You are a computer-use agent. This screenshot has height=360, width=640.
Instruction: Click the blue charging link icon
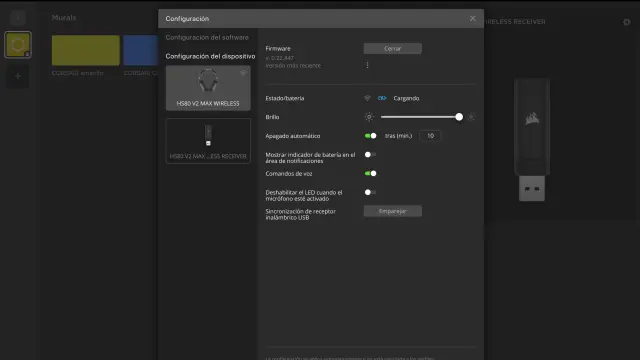(382, 98)
